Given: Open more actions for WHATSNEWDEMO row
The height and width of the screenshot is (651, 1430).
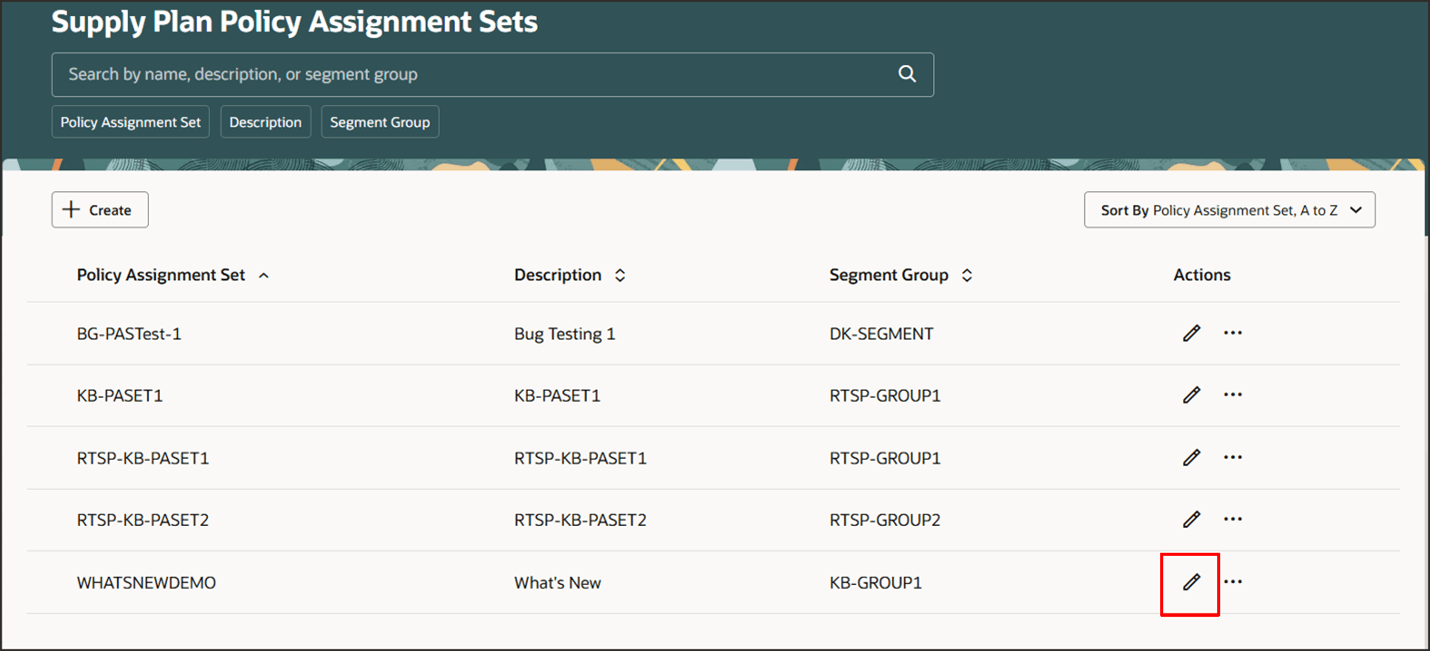Looking at the screenshot, I should (1233, 581).
